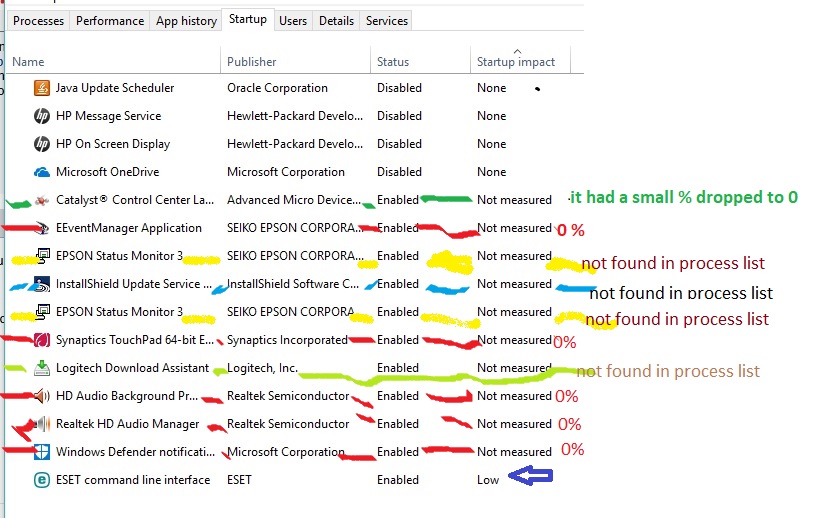Viewport: 825px width, 518px height.
Task: Click Enabled status of ESET command line interface
Action: pyautogui.click(x=398, y=480)
